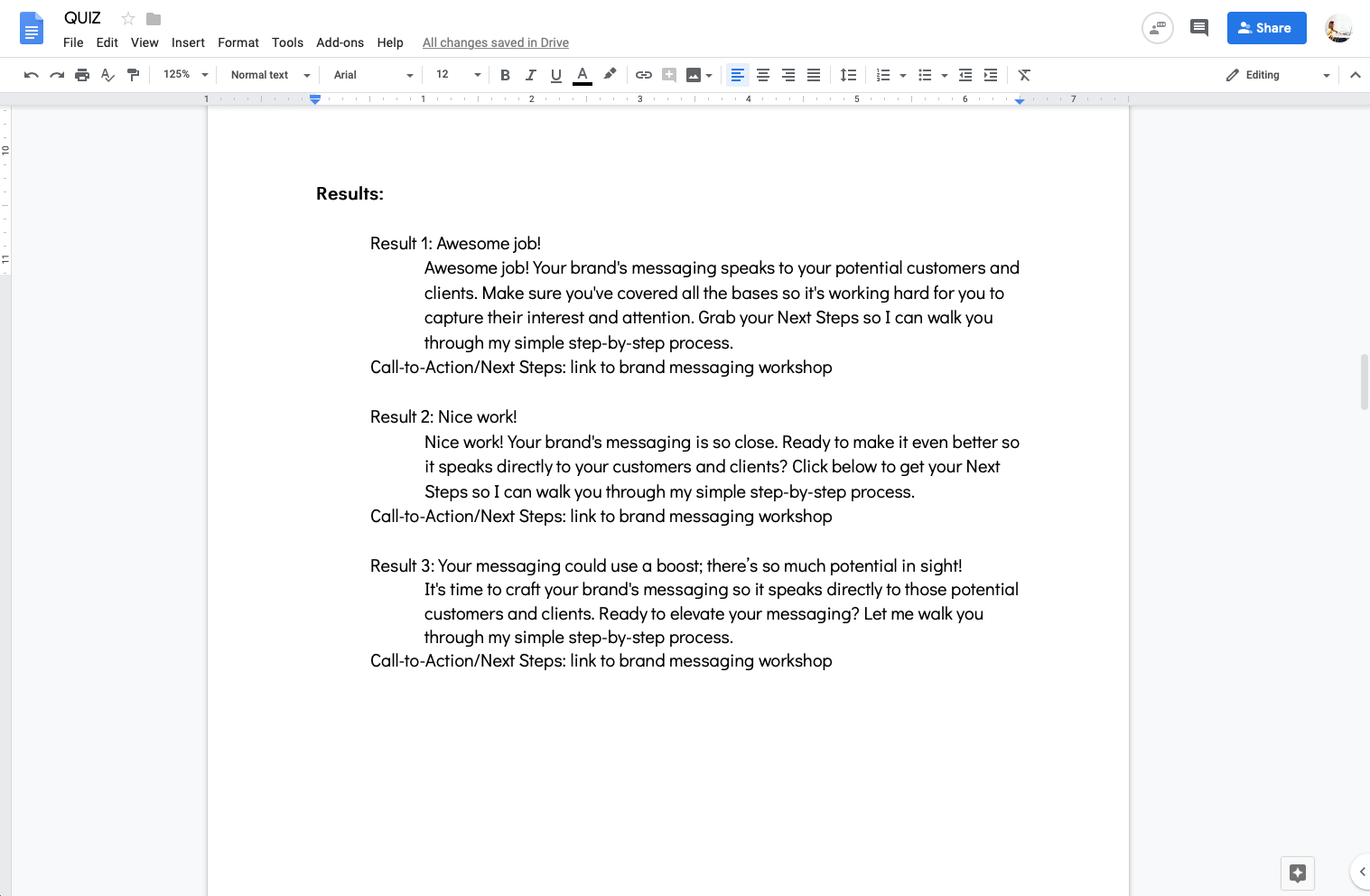Click the right indent marker on ruler
This screenshot has width=1370, height=896.
coord(1020,100)
